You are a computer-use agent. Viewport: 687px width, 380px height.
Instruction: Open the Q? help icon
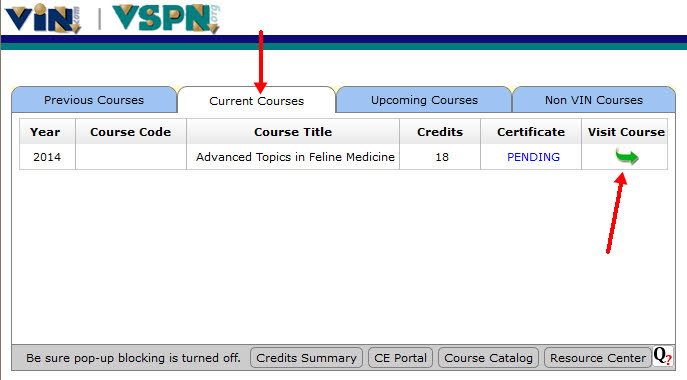click(662, 356)
